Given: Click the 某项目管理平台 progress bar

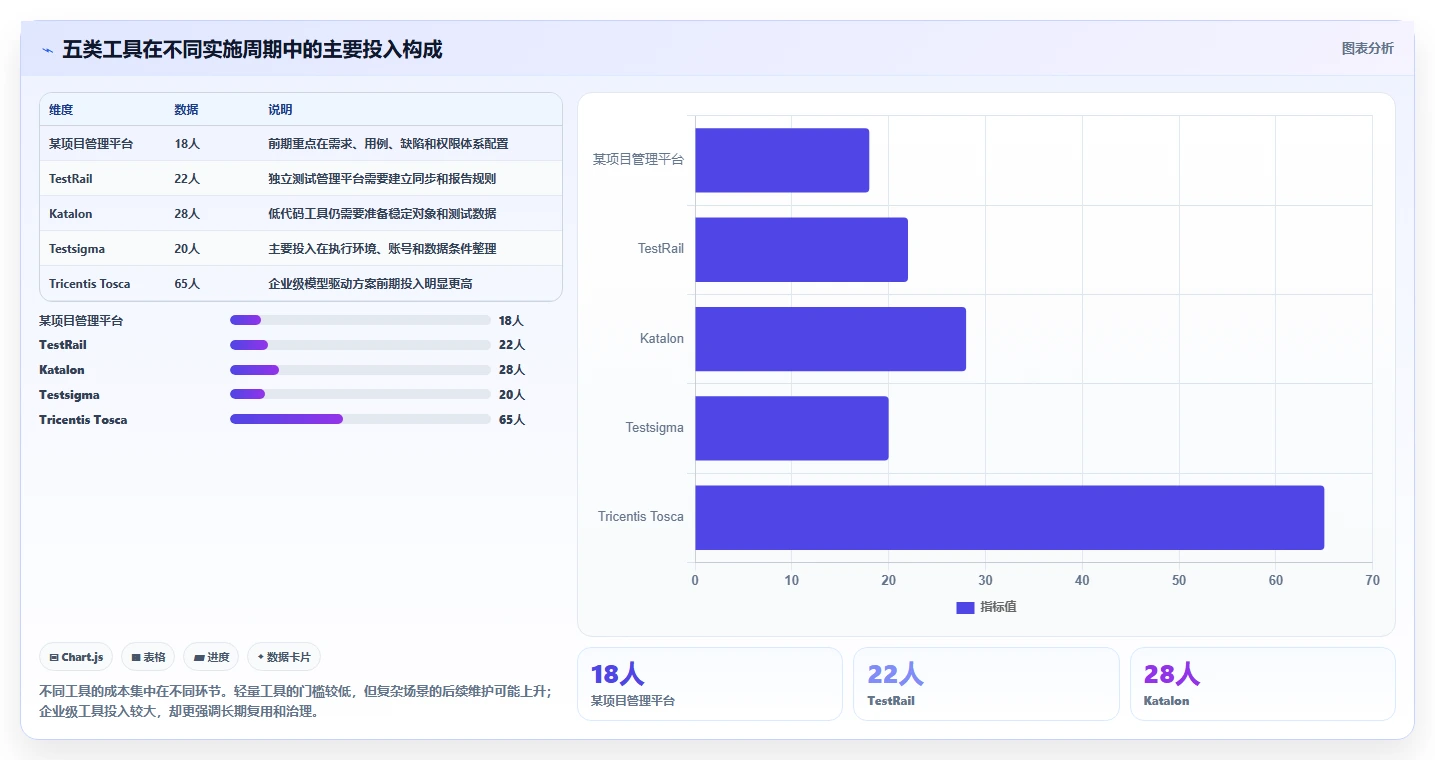Looking at the screenshot, I should tap(360, 320).
